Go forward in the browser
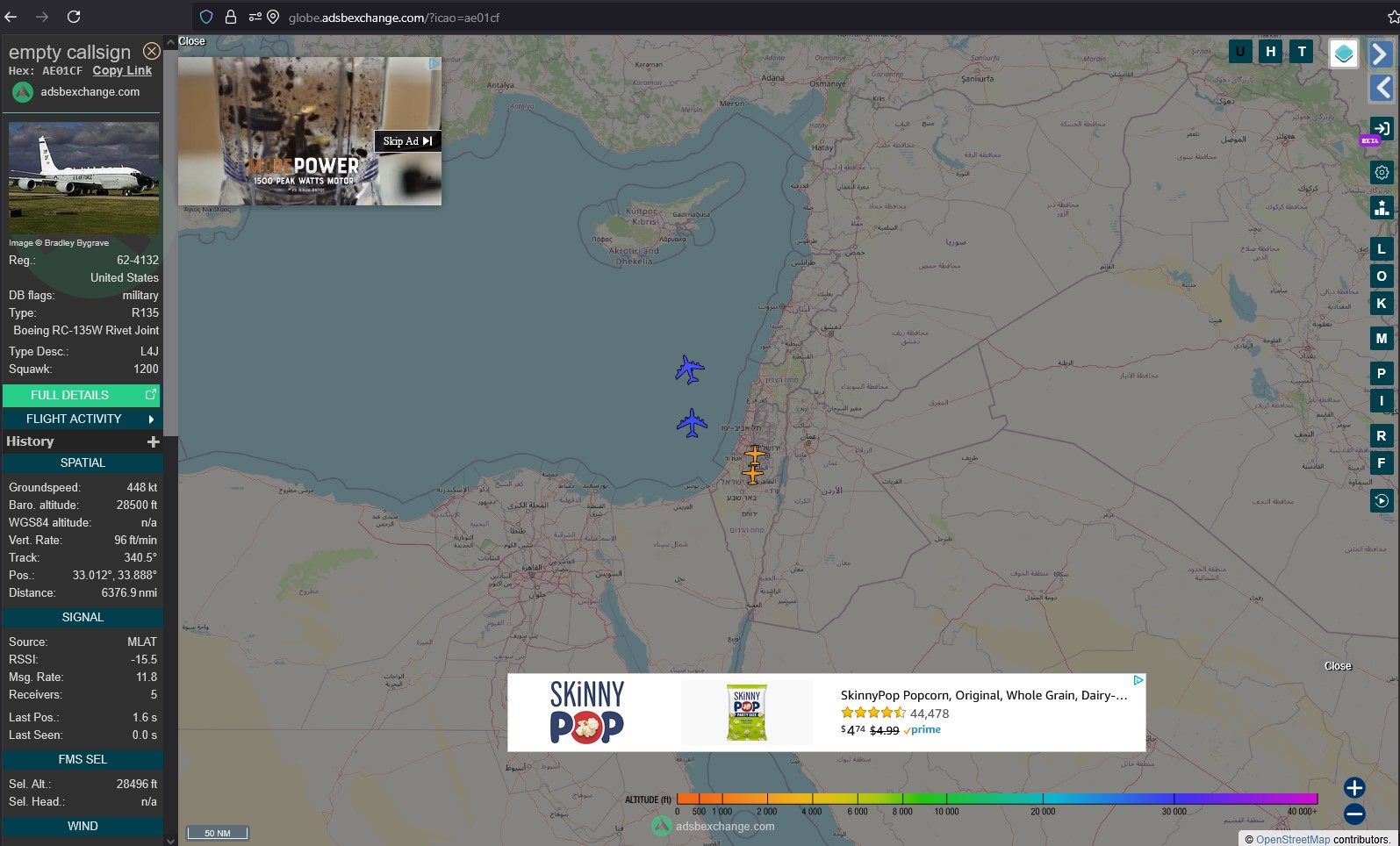This screenshot has width=1400, height=846. click(42, 17)
